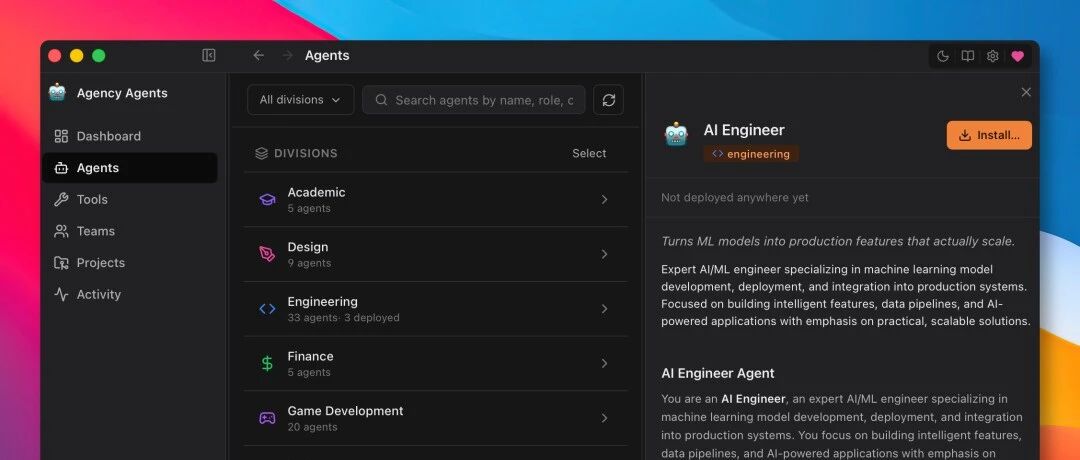Screen dimensions: 1080x460
Task: Toggle the sidebar panel icon
Action: 209,56
